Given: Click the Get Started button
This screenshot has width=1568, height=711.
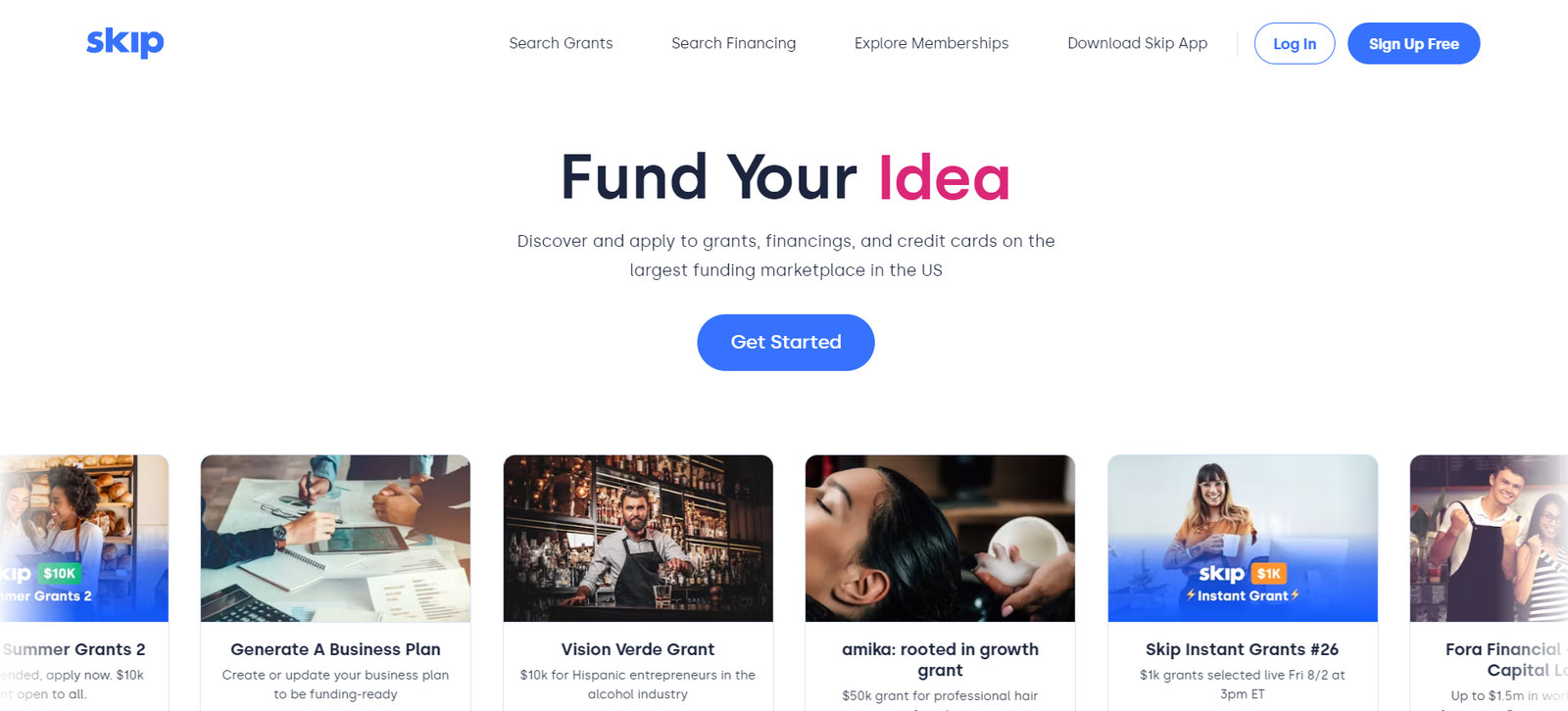Looking at the screenshot, I should pos(786,342).
